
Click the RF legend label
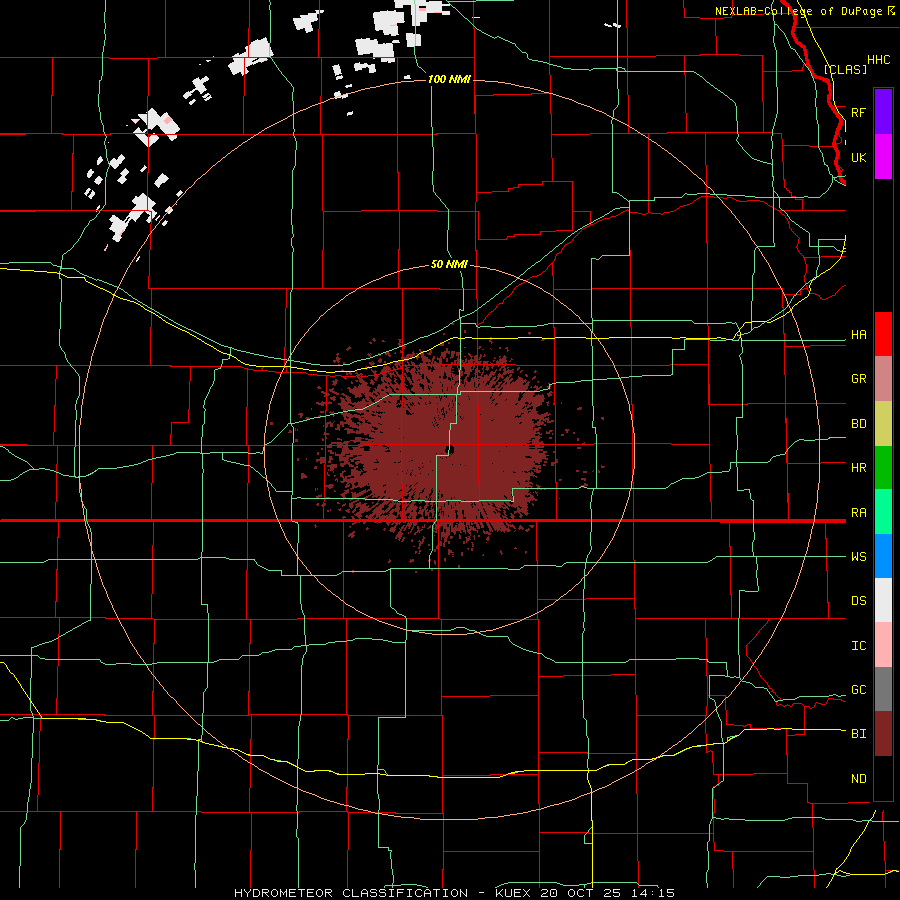(x=858, y=112)
